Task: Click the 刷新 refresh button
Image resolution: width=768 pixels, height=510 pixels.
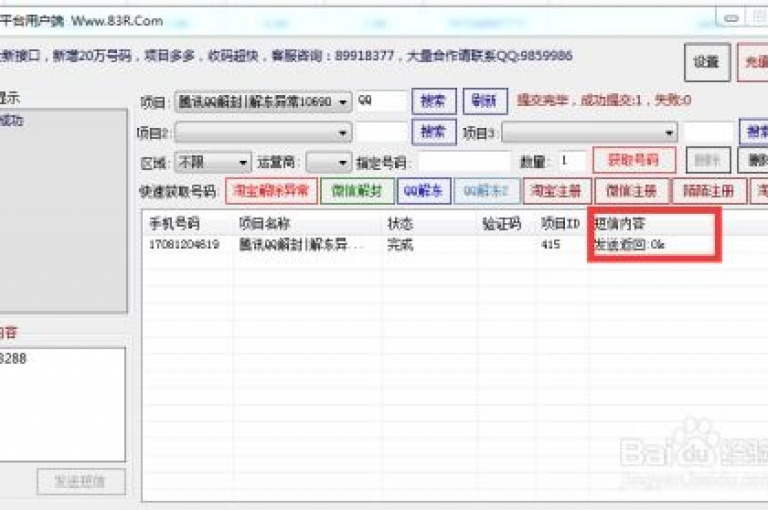Action: point(485,101)
